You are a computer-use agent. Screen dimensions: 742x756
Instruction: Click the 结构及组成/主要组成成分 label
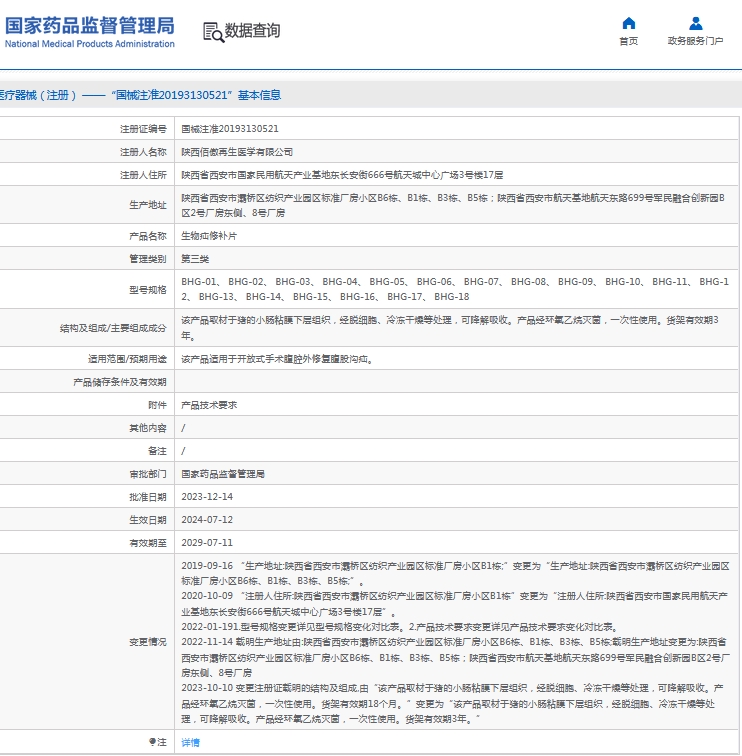(113, 328)
